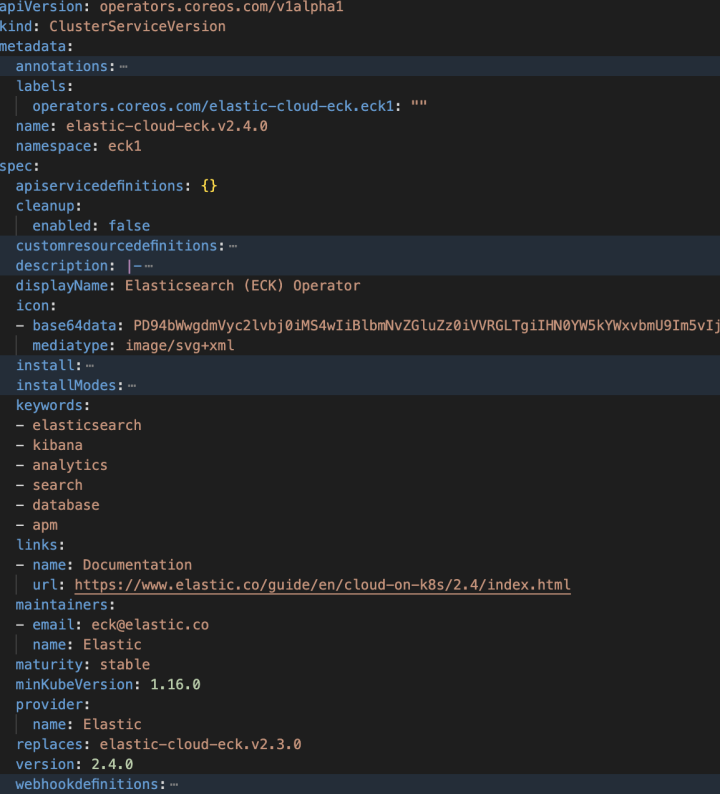Click the eck@elastic.co email value
Viewport: 720px width, 794px height.
click(x=150, y=625)
